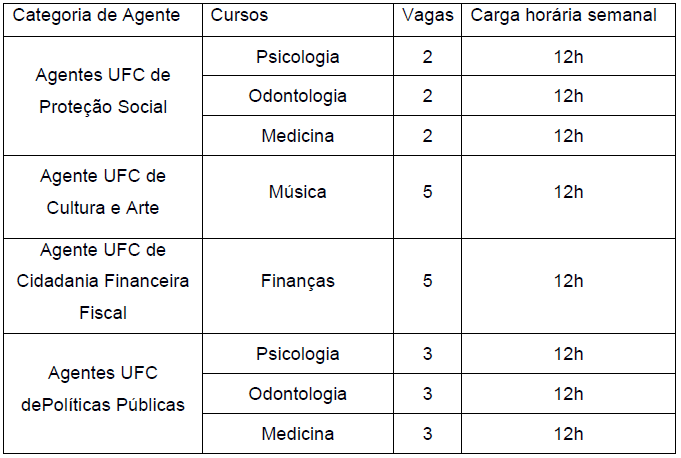Image resolution: width=681 pixels, height=458 pixels.
Task: Click Psicologia under Proteção Social
Action: [x=298, y=57]
